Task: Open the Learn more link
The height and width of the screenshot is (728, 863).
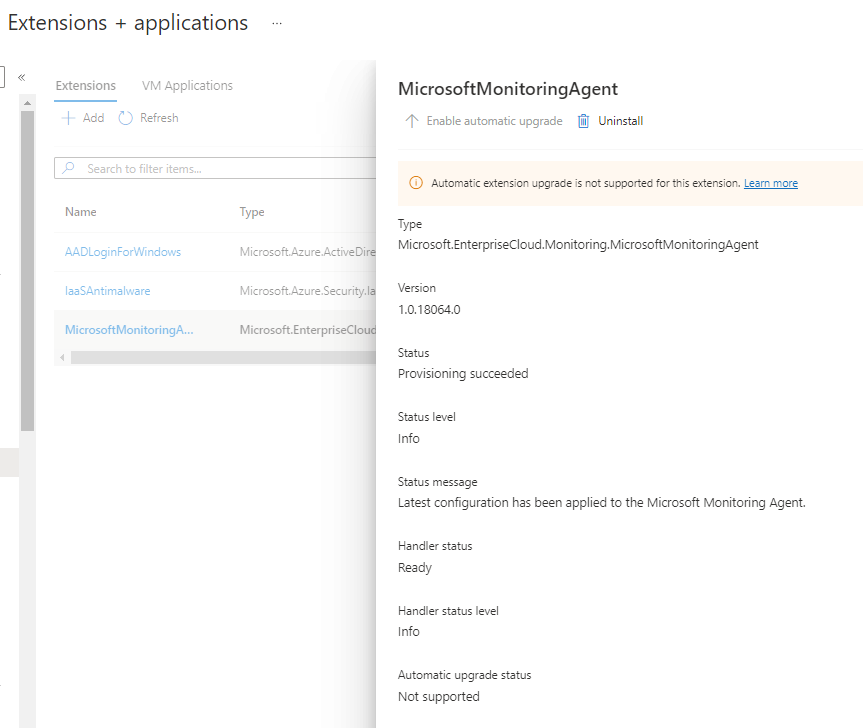Action: [770, 184]
